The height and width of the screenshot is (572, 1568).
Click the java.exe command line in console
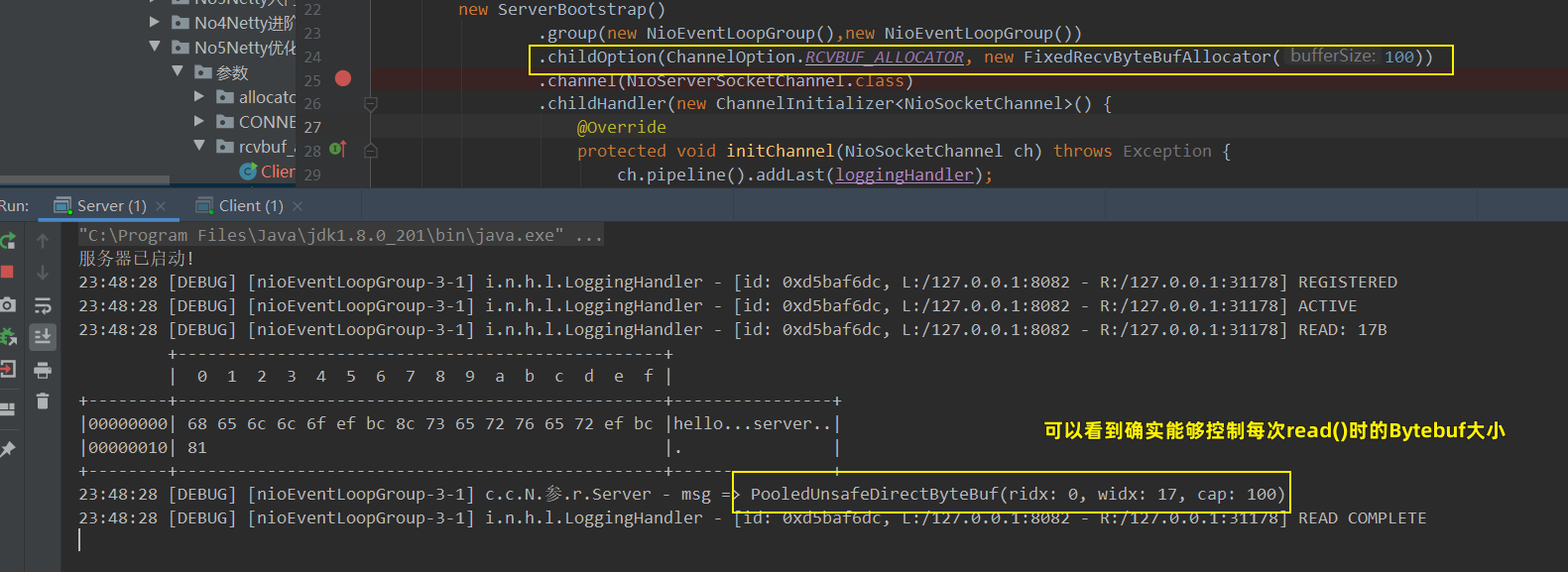pos(340,235)
